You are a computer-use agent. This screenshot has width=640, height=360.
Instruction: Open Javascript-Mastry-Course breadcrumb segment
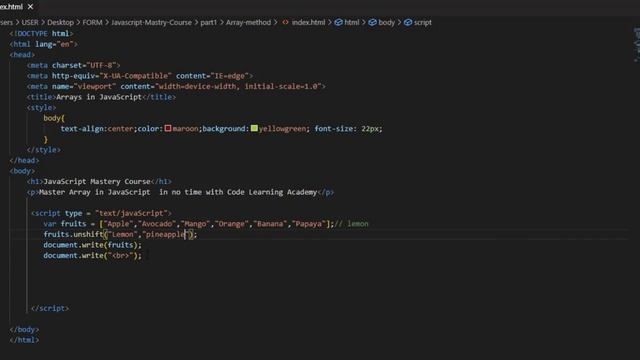pyautogui.click(x=151, y=22)
